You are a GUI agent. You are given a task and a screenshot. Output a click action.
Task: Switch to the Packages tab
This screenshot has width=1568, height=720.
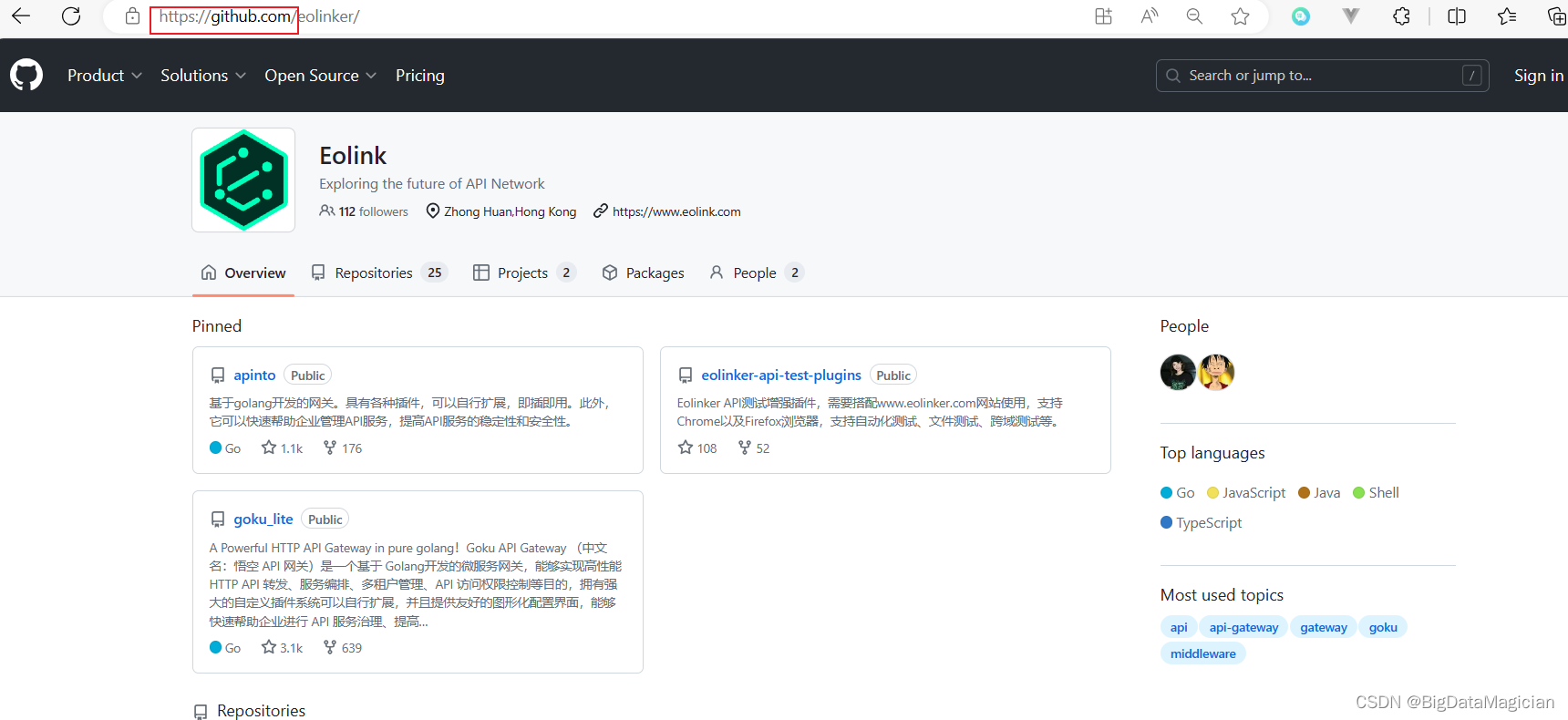coord(644,273)
